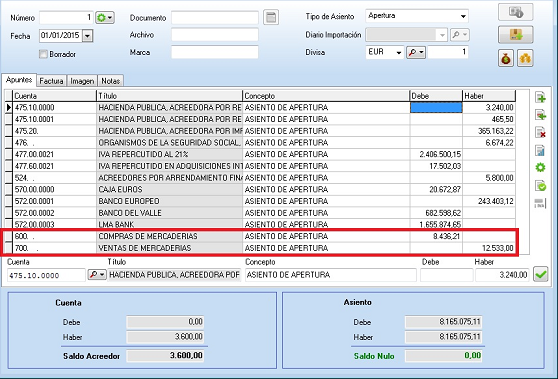Click the Debe value 17.502,03
This screenshot has width=558, height=379.
click(445, 166)
